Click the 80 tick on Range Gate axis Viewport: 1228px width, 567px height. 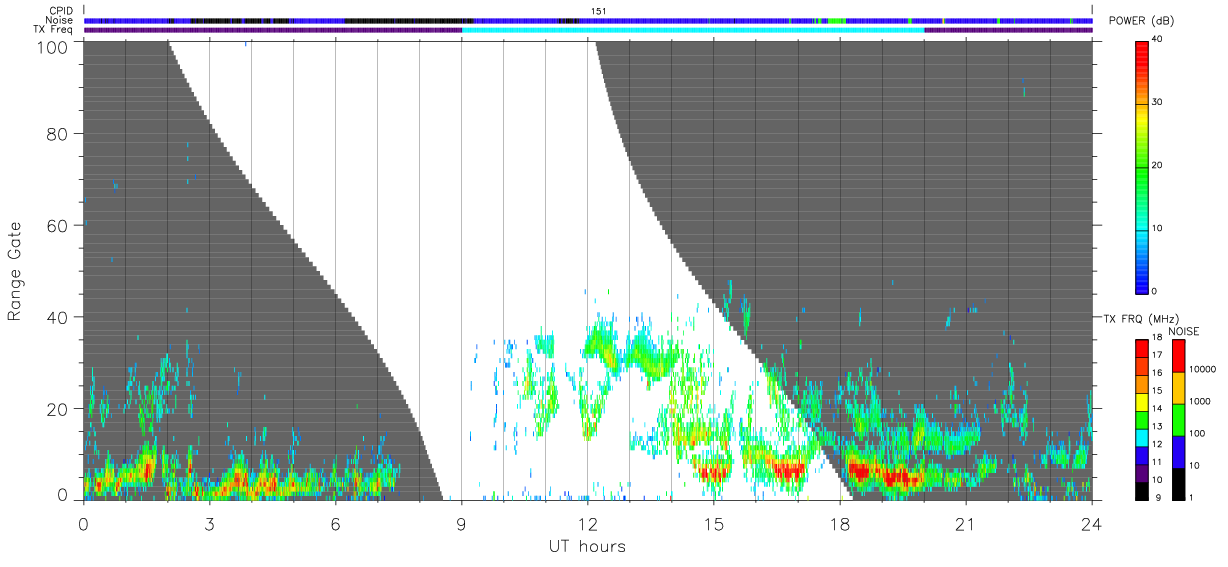click(x=59, y=134)
